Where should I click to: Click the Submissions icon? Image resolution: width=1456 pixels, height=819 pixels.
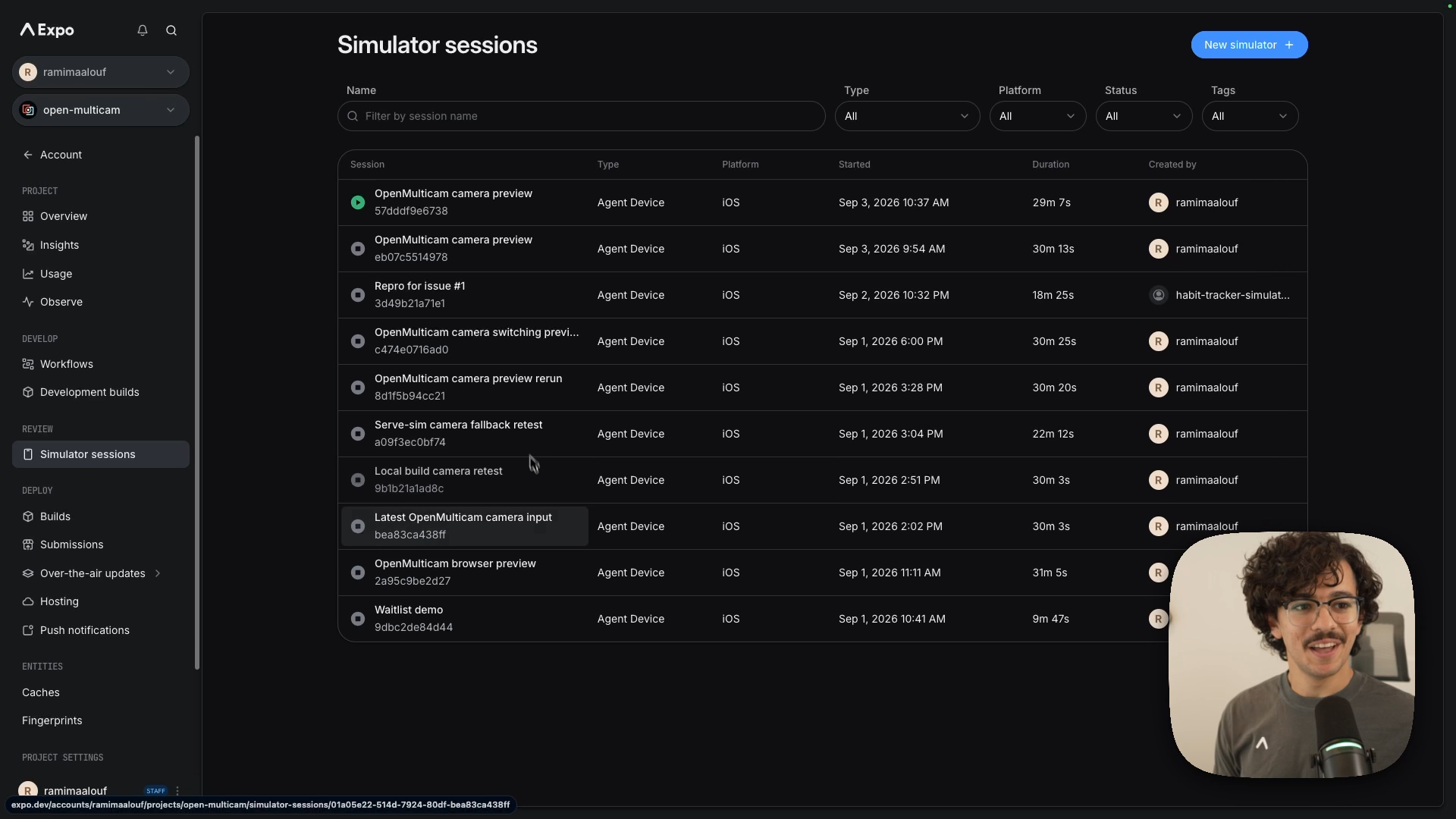(28, 544)
